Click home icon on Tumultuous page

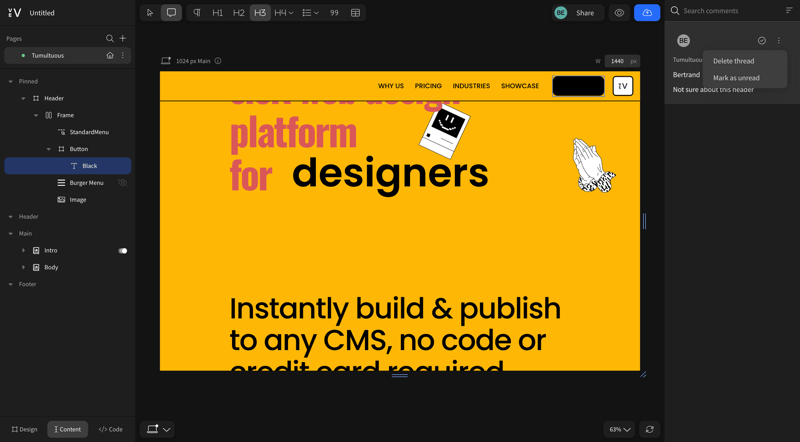[x=110, y=55]
